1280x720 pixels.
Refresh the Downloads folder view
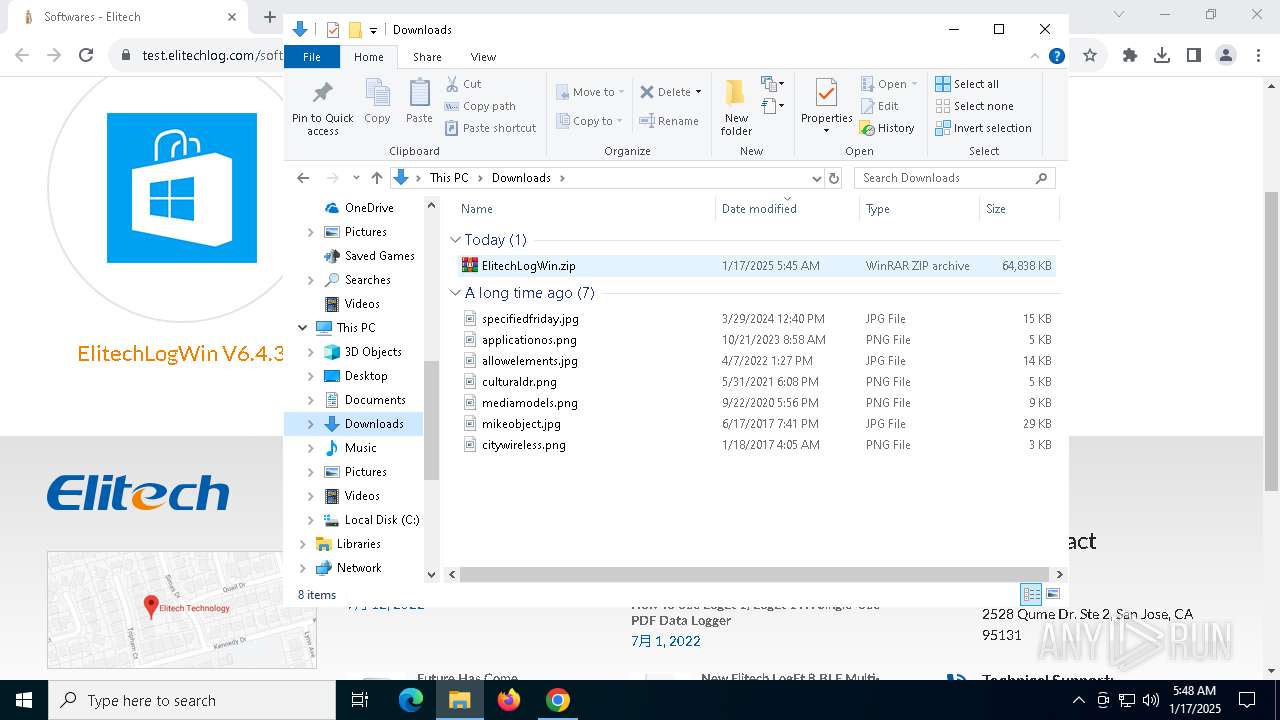834,178
